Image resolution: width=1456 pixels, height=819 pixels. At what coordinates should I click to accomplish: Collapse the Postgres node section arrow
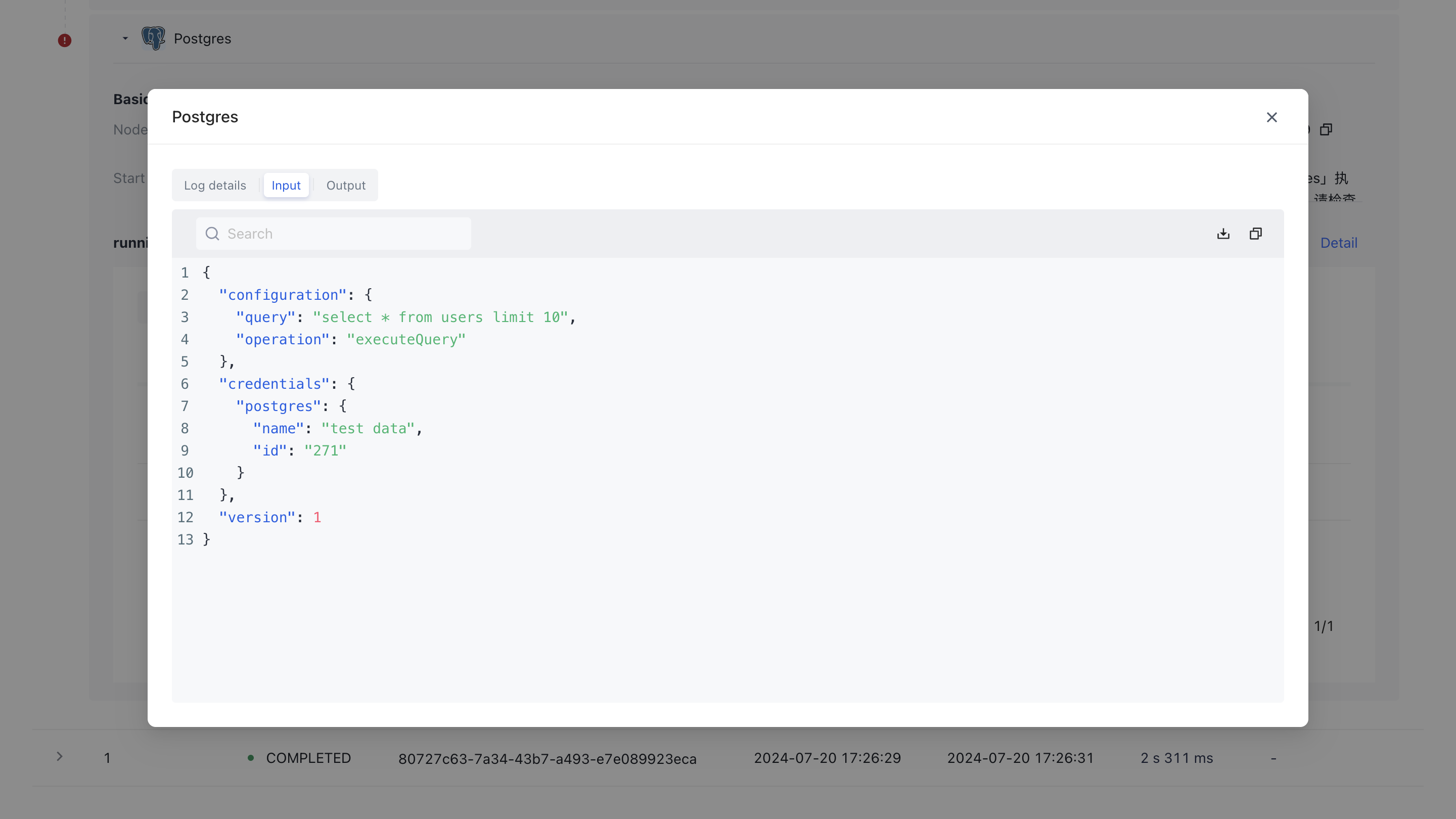tap(125, 38)
